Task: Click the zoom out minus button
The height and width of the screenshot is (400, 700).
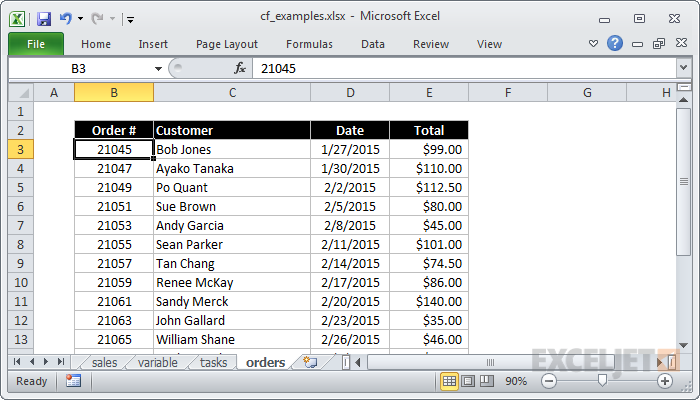Action: pyautogui.click(x=549, y=381)
